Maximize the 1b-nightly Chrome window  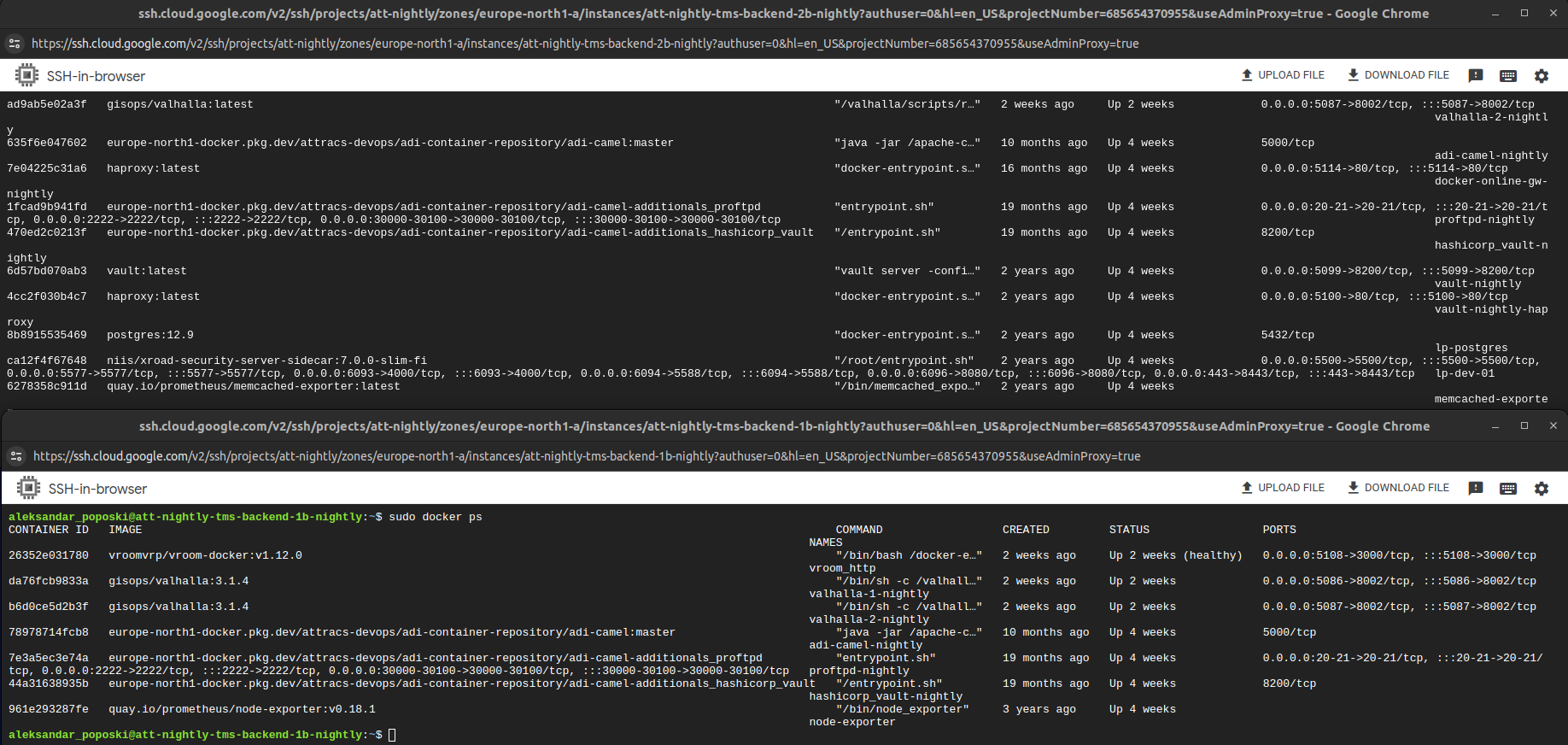(1524, 426)
